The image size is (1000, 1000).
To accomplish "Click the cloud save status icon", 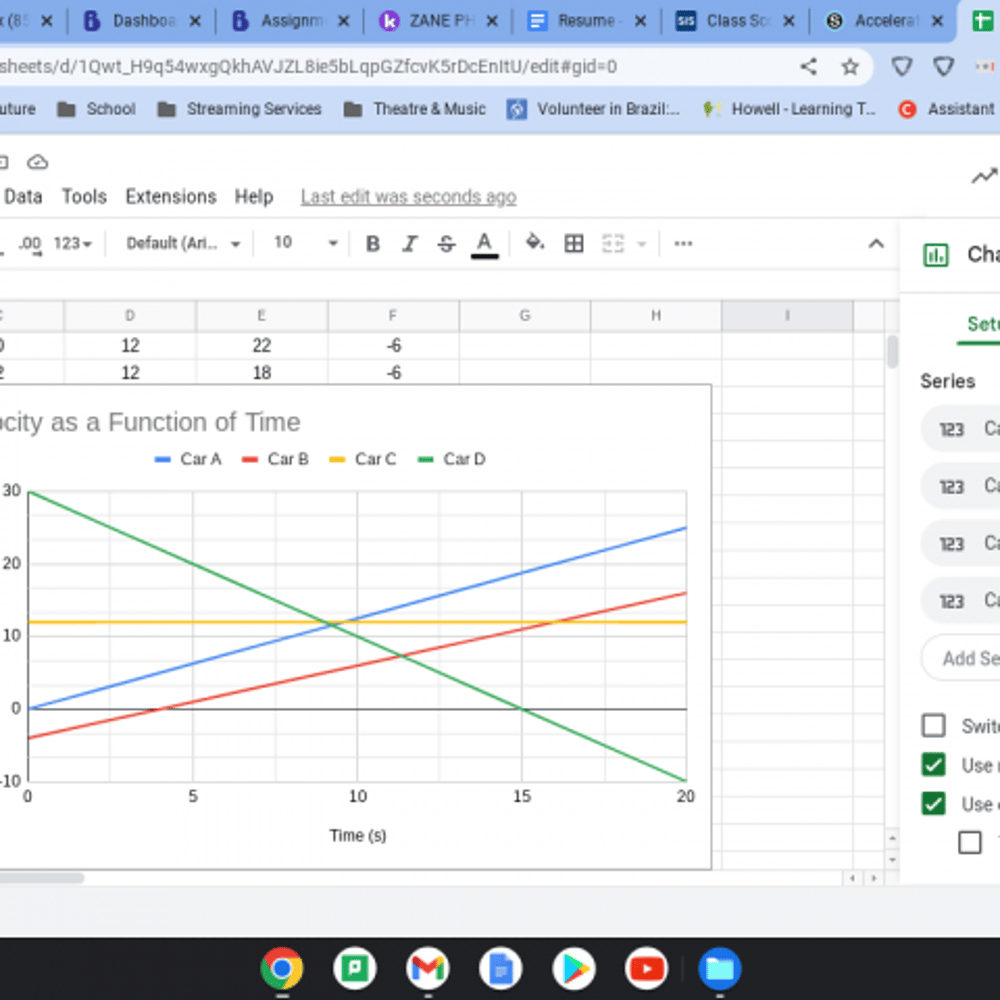I will pyautogui.click(x=38, y=163).
